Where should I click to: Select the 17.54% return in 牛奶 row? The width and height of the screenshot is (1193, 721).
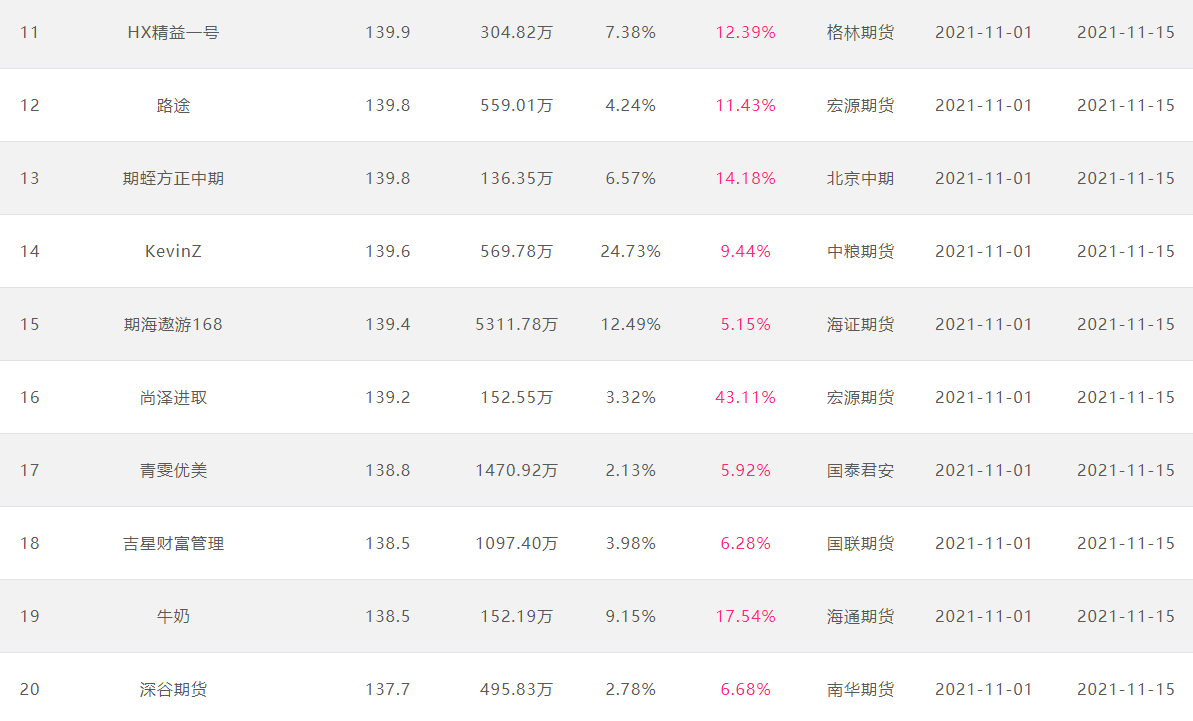tap(745, 616)
